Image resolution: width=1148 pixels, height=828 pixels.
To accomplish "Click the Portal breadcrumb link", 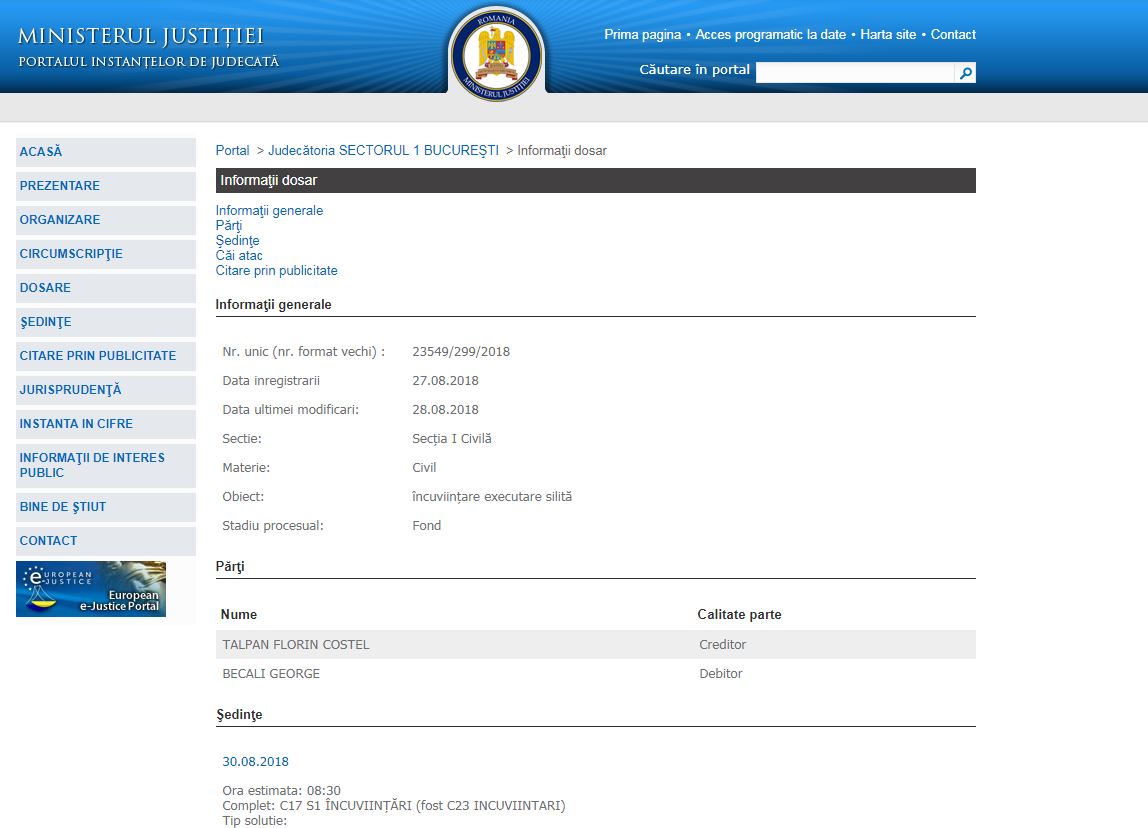I will pos(233,151).
